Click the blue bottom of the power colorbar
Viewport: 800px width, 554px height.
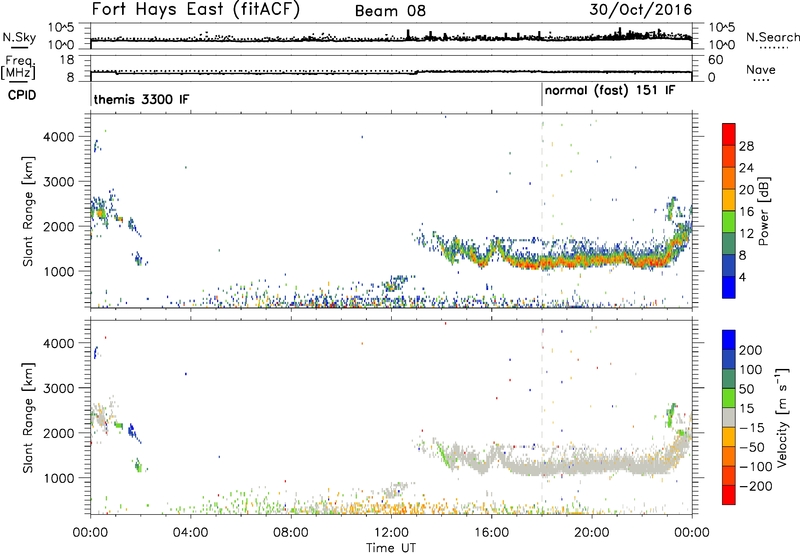[x=729, y=287]
